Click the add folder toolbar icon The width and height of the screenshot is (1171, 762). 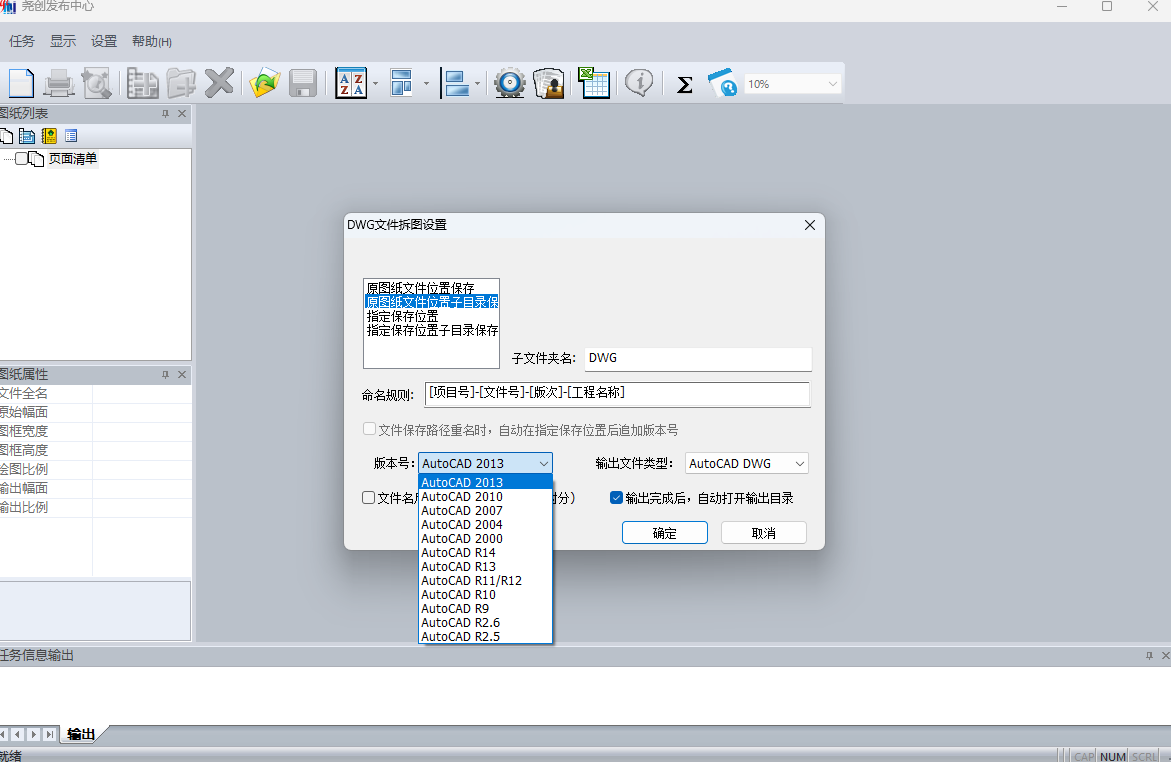tap(181, 83)
